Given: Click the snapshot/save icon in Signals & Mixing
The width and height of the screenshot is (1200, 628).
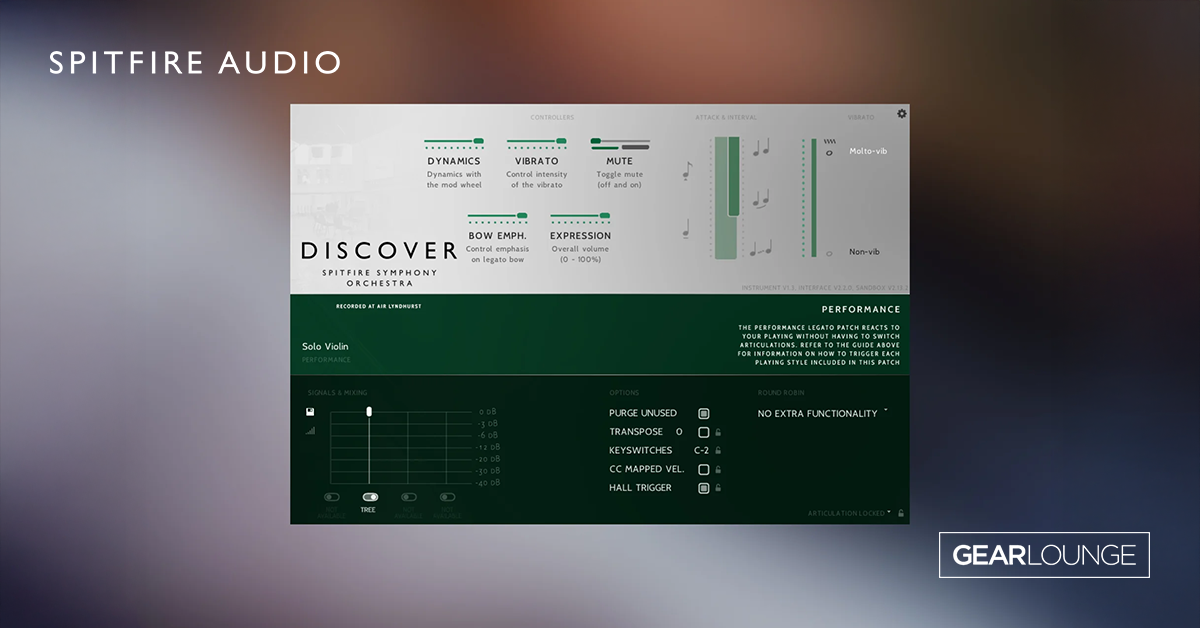Looking at the screenshot, I should click(x=310, y=411).
